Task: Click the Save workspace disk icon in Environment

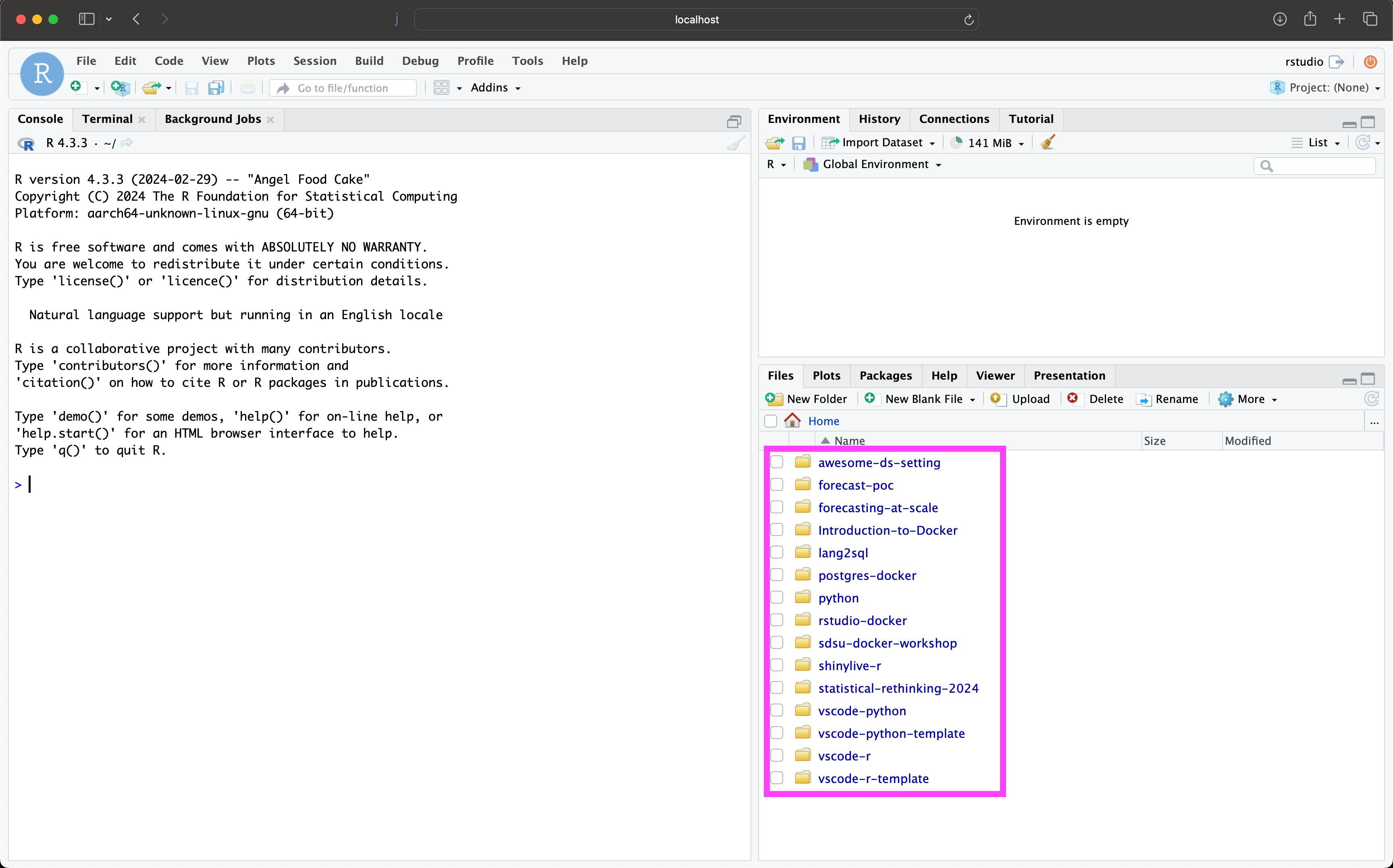Action: click(x=799, y=143)
